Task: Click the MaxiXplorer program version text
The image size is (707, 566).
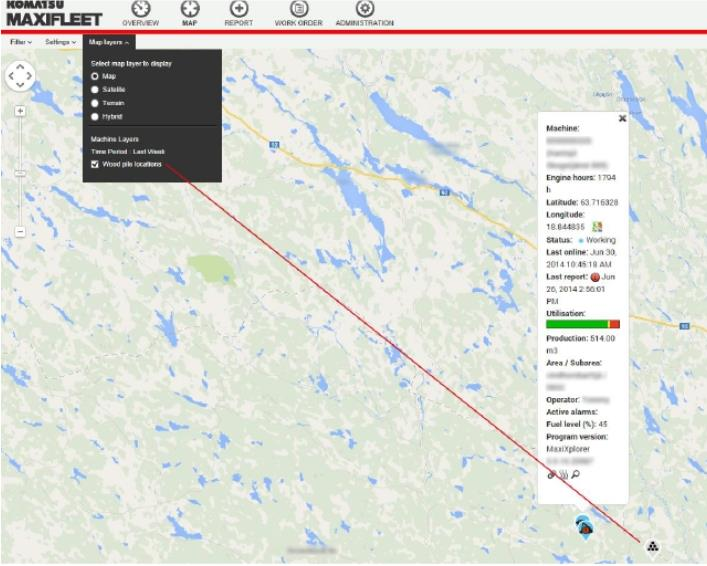Action: pyautogui.click(x=568, y=449)
